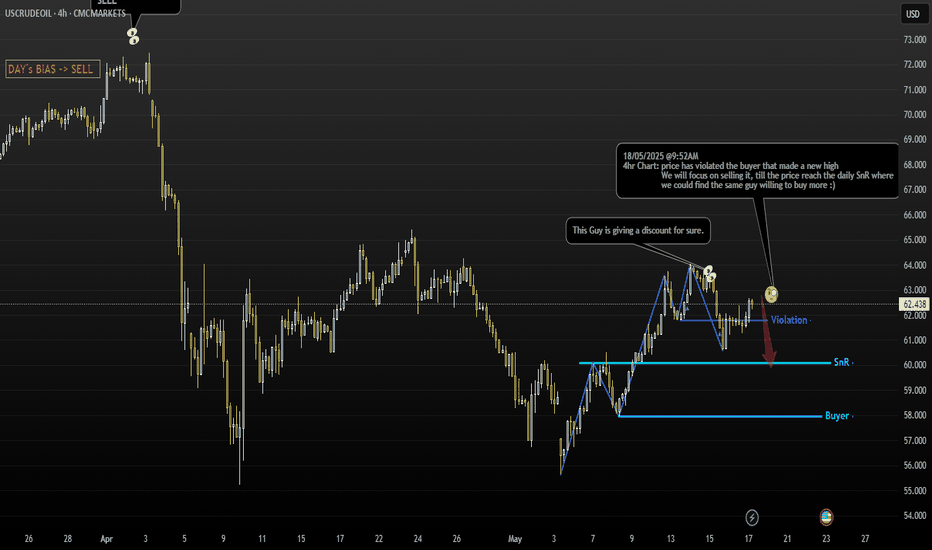
Task: Click the emoji marker below the SELL callout
Action: click(x=133, y=37)
